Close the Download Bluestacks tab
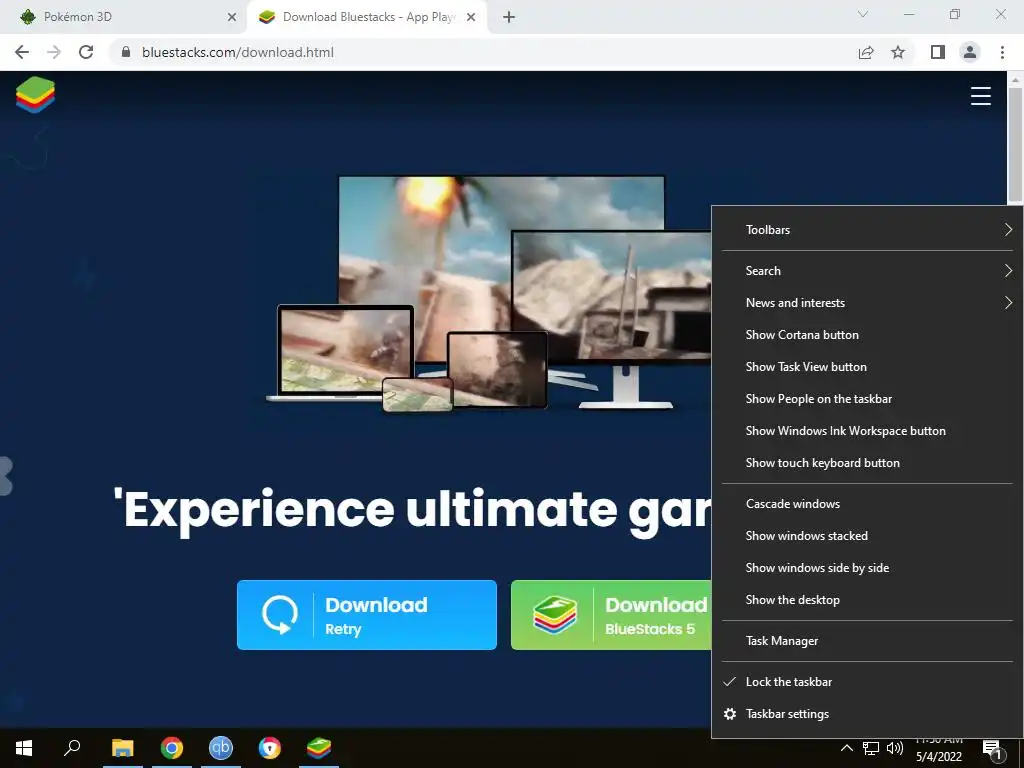 [x=471, y=17]
